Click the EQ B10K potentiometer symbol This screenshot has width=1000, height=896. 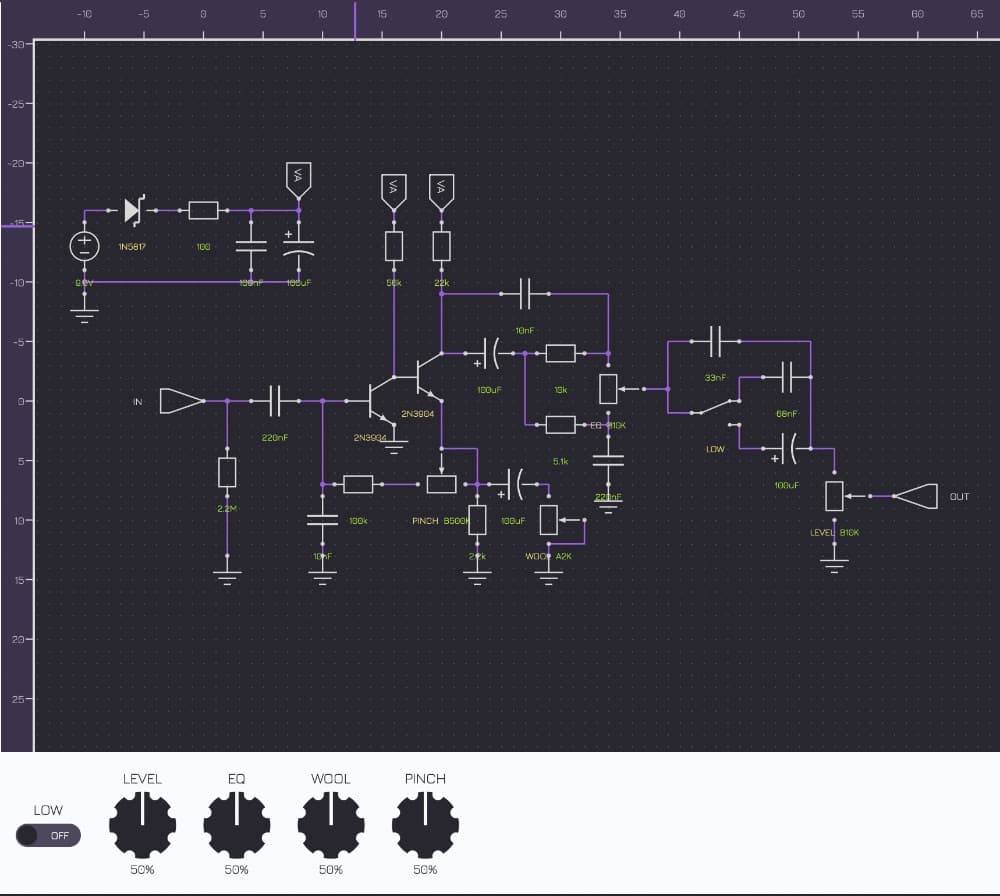pos(608,389)
